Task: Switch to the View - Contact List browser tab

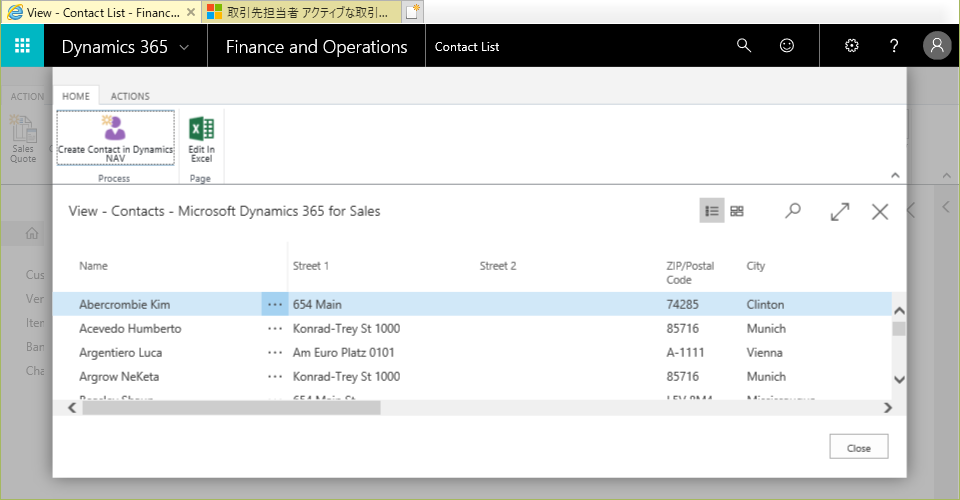Action: tap(101, 12)
